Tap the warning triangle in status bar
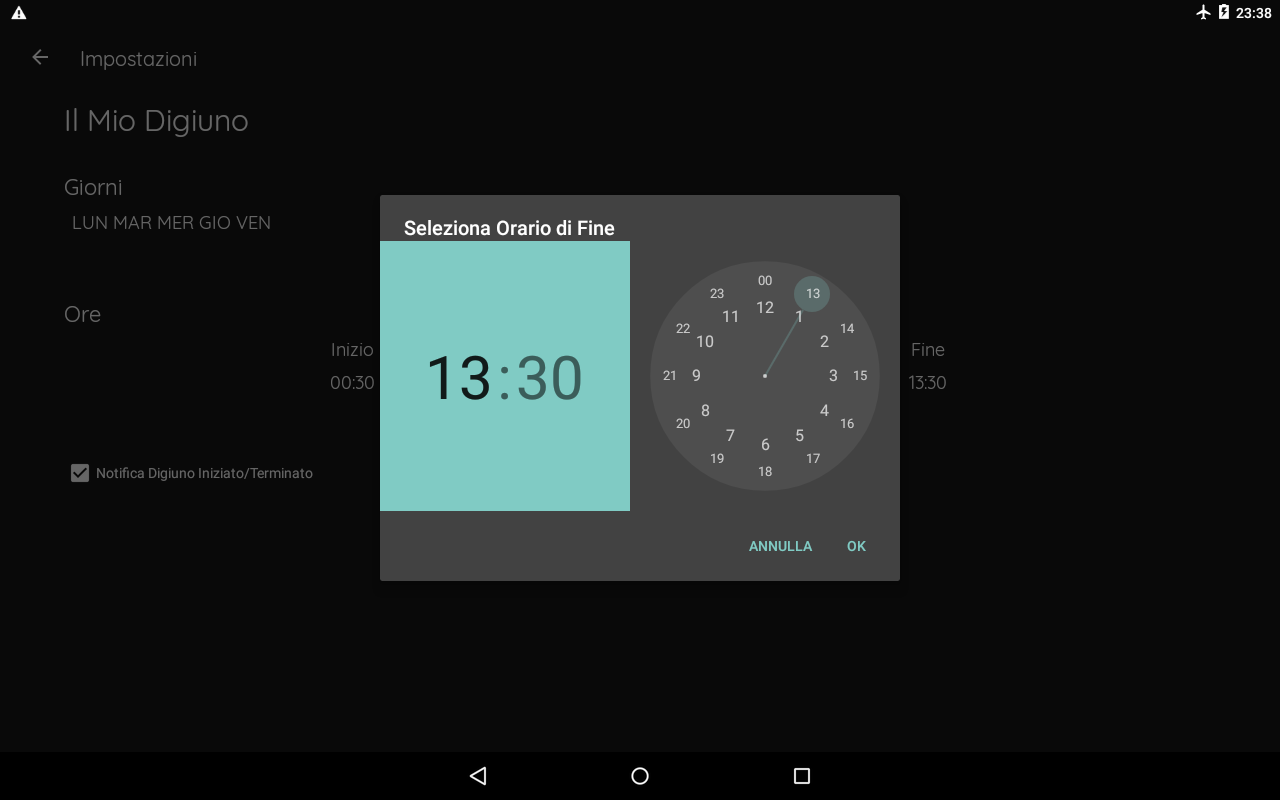The width and height of the screenshot is (1280, 800). click(x=18, y=13)
